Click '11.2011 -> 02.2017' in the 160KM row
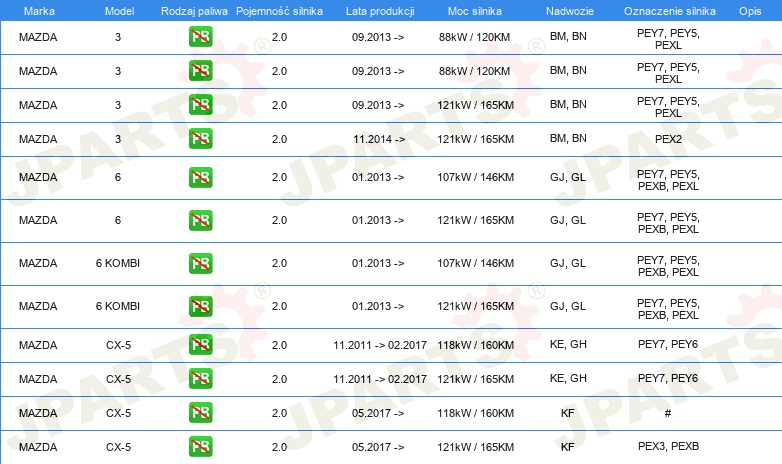782x464 pixels. [380, 345]
